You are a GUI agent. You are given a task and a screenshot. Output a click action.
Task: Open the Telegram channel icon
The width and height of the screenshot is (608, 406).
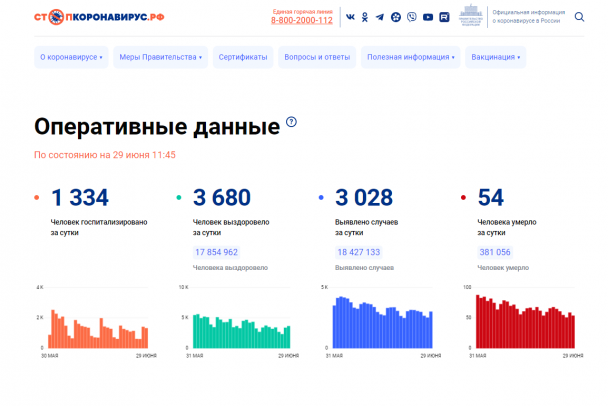tap(380, 17)
